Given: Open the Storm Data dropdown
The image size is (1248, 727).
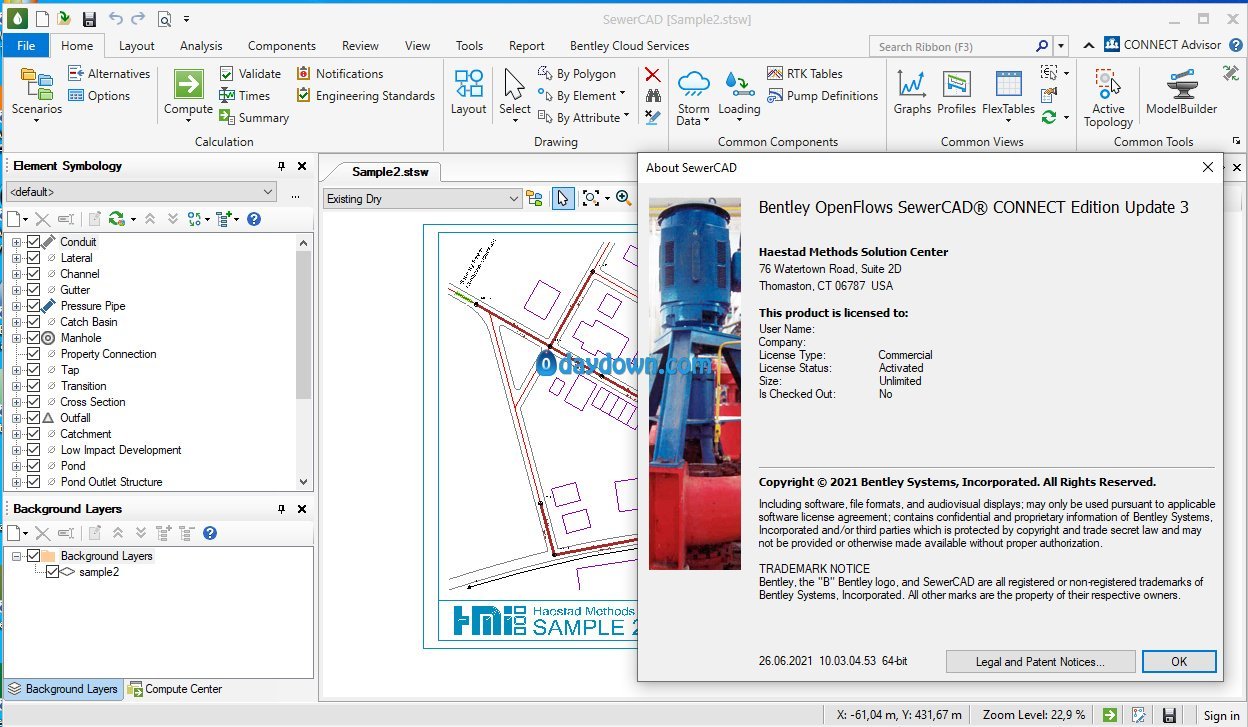Looking at the screenshot, I should pyautogui.click(x=693, y=97).
